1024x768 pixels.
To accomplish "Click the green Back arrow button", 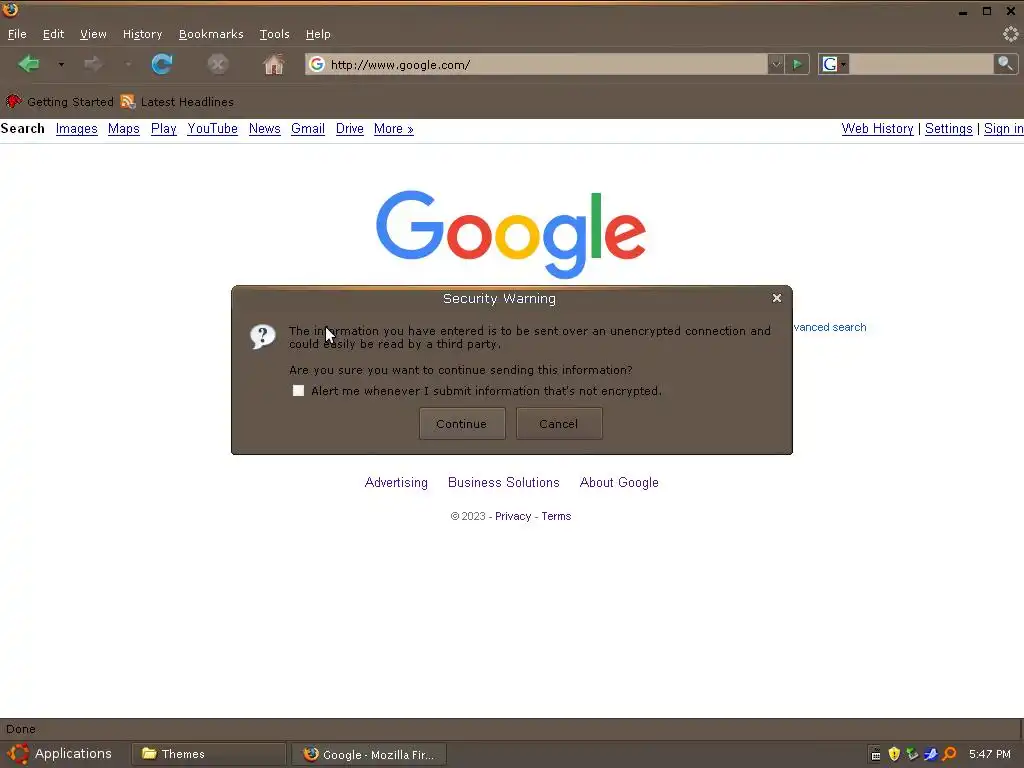I will tap(29, 64).
